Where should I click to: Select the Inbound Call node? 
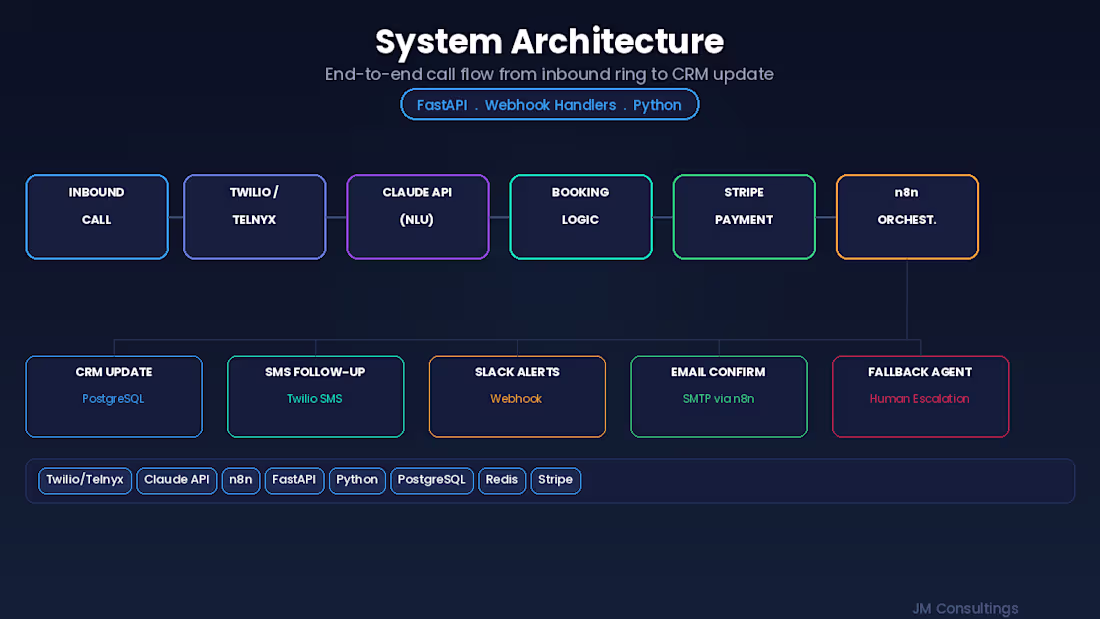[x=96, y=216]
